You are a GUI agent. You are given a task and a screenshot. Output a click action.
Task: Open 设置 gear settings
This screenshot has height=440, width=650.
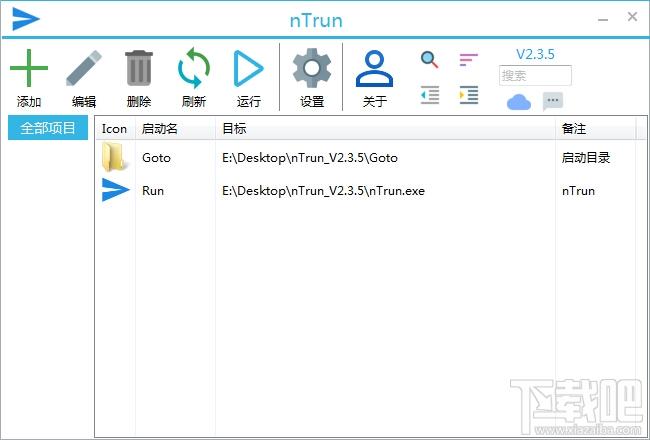coord(312,68)
